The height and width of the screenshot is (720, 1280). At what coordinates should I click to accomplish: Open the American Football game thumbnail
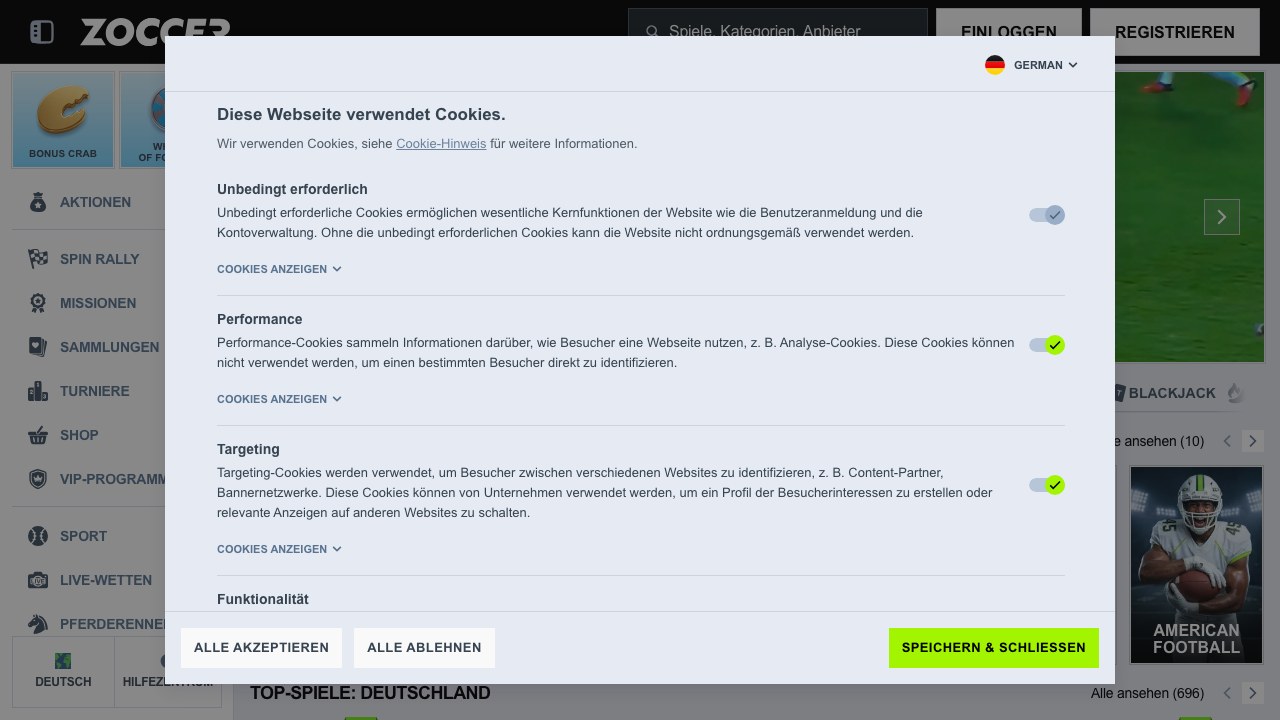click(1196, 565)
